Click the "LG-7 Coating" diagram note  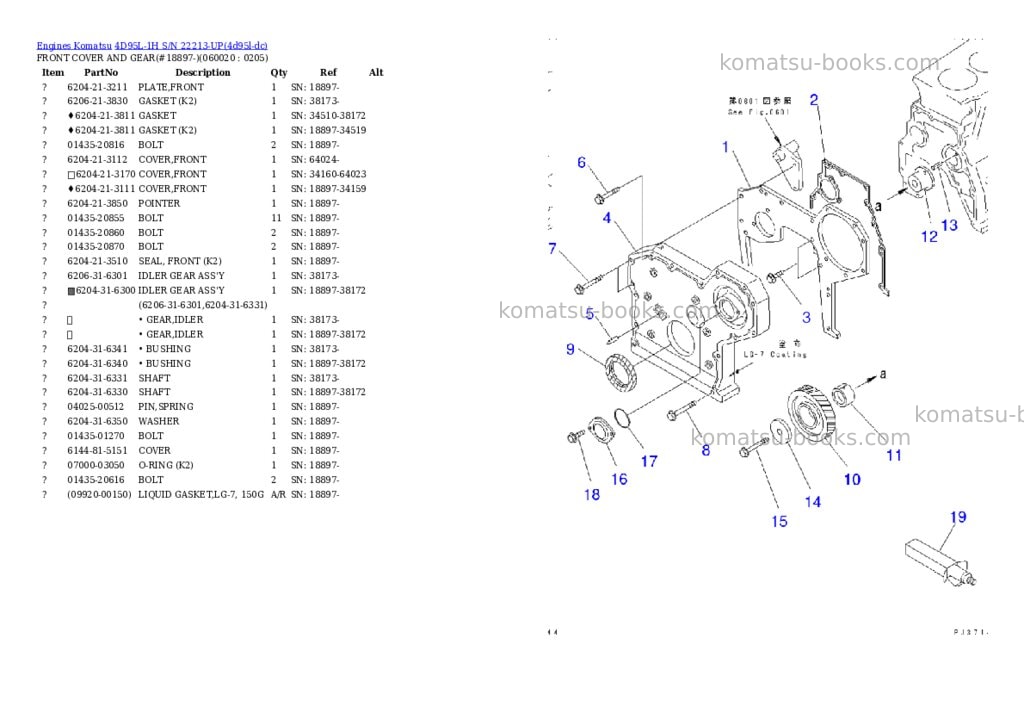pyautogui.click(x=775, y=355)
